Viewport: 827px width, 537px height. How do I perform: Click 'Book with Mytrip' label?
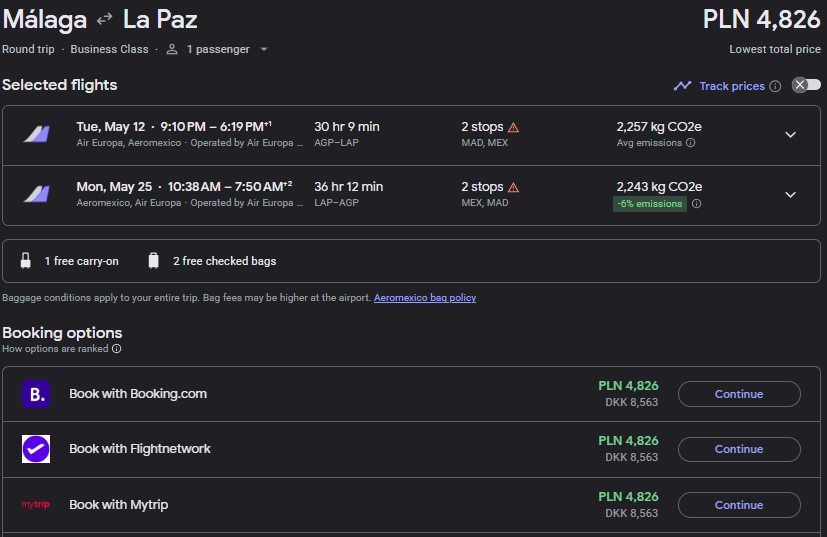click(119, 505)
